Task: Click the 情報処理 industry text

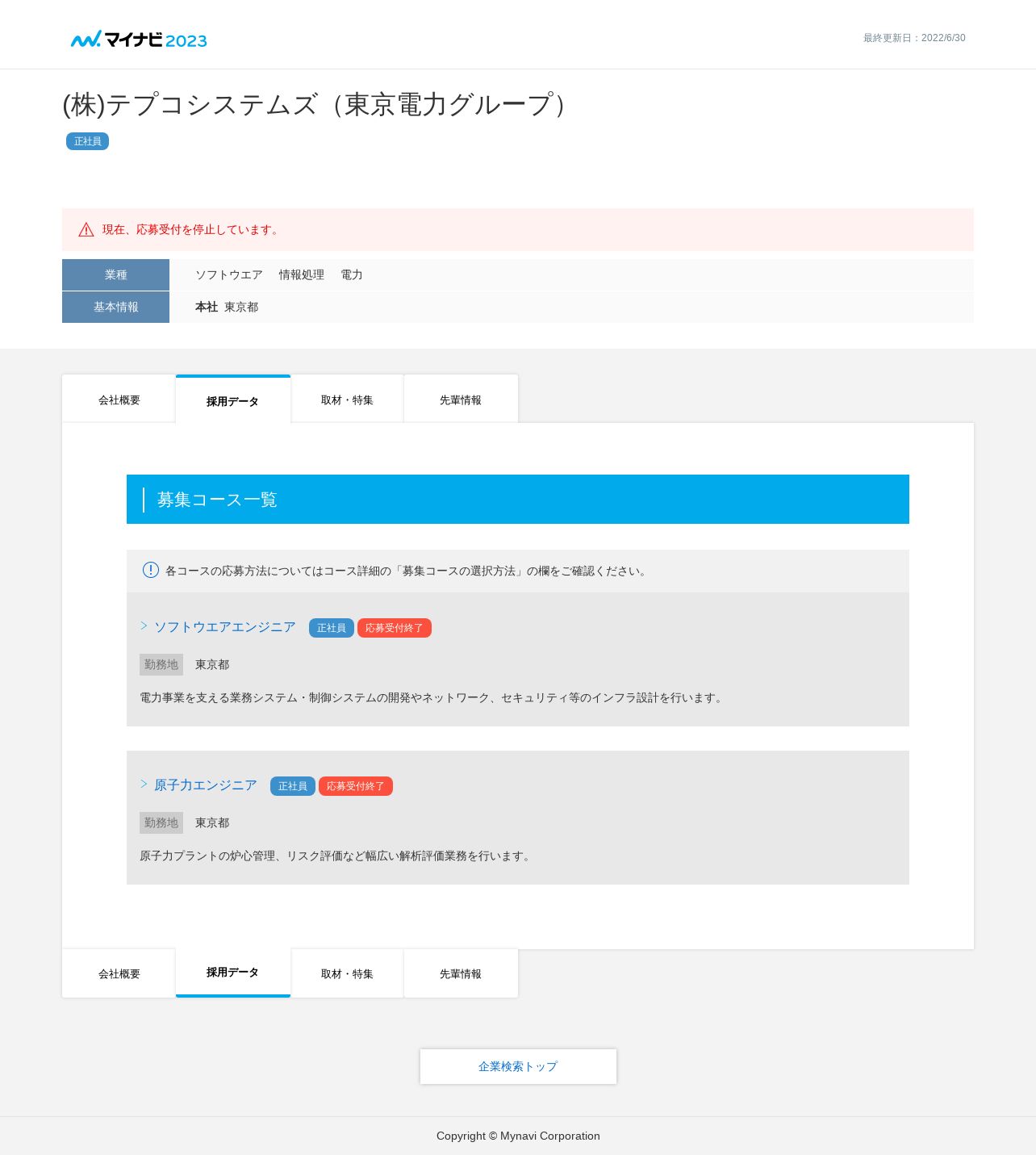Action: [x=302, y=274]
